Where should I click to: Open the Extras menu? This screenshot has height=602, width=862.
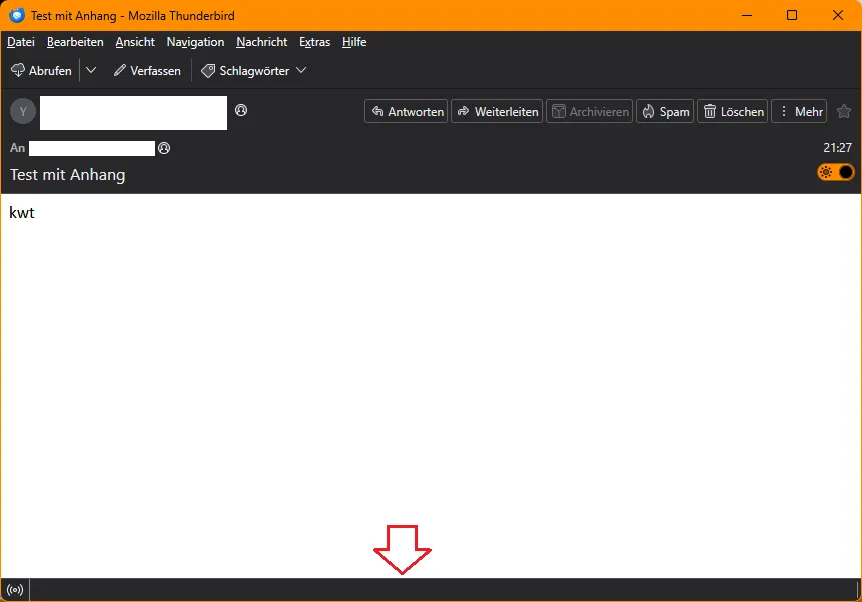coord(314,42)
